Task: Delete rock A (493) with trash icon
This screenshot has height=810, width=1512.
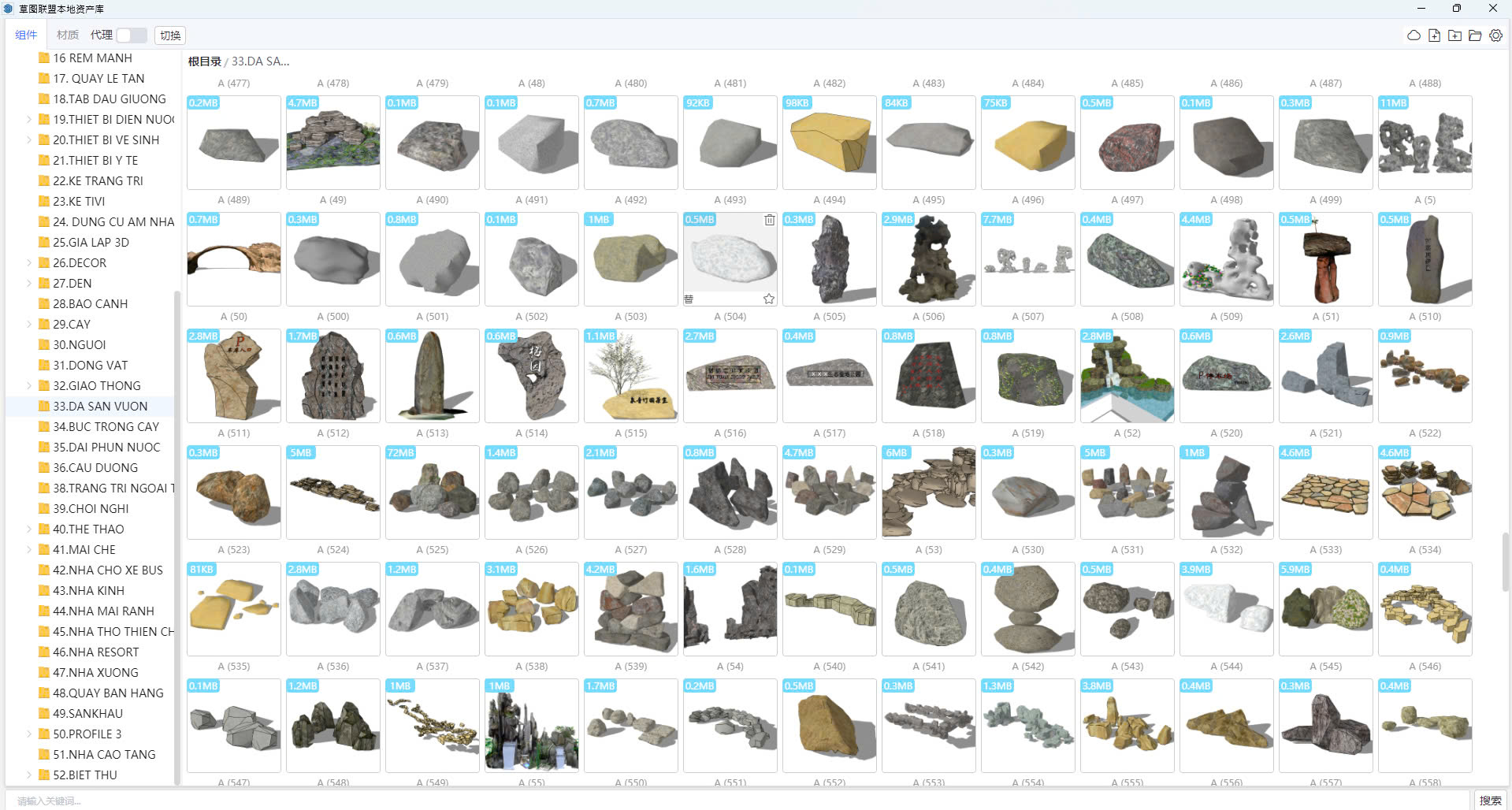Action: click(x=769, y=220)
